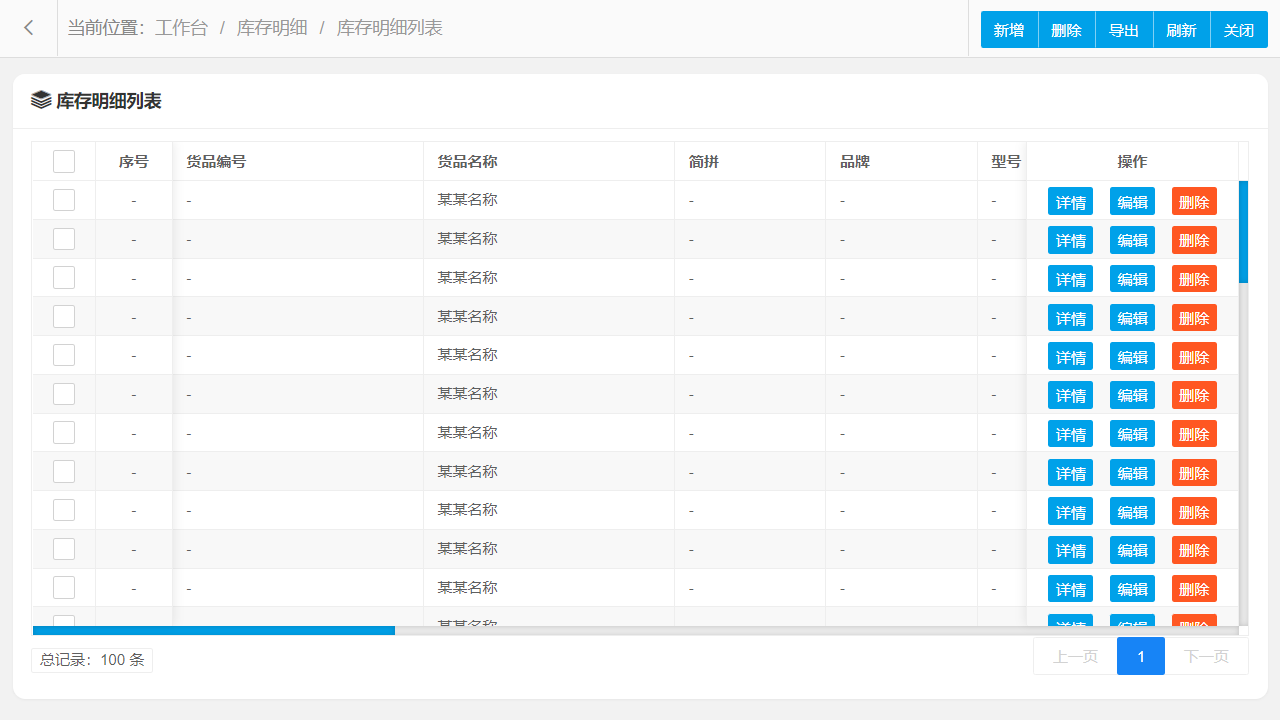Viewport: 1280px width, 720px height.
Task: Check the first row's checkbox
Action: pos(64,200)
